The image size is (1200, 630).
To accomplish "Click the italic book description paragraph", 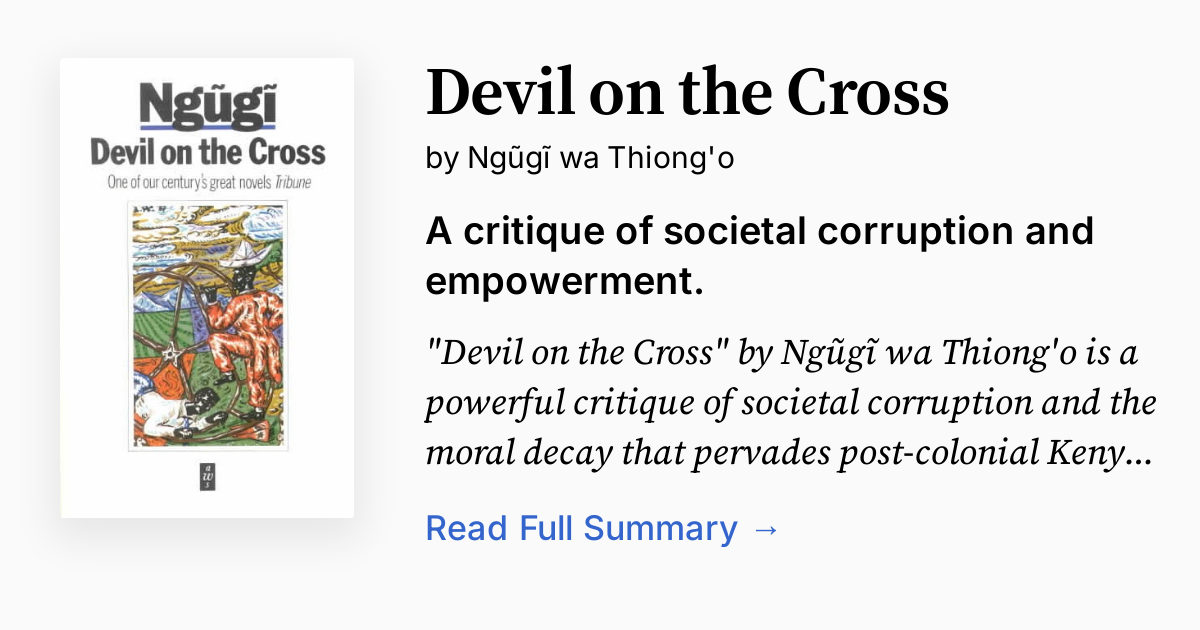I will tap(790, 403).
